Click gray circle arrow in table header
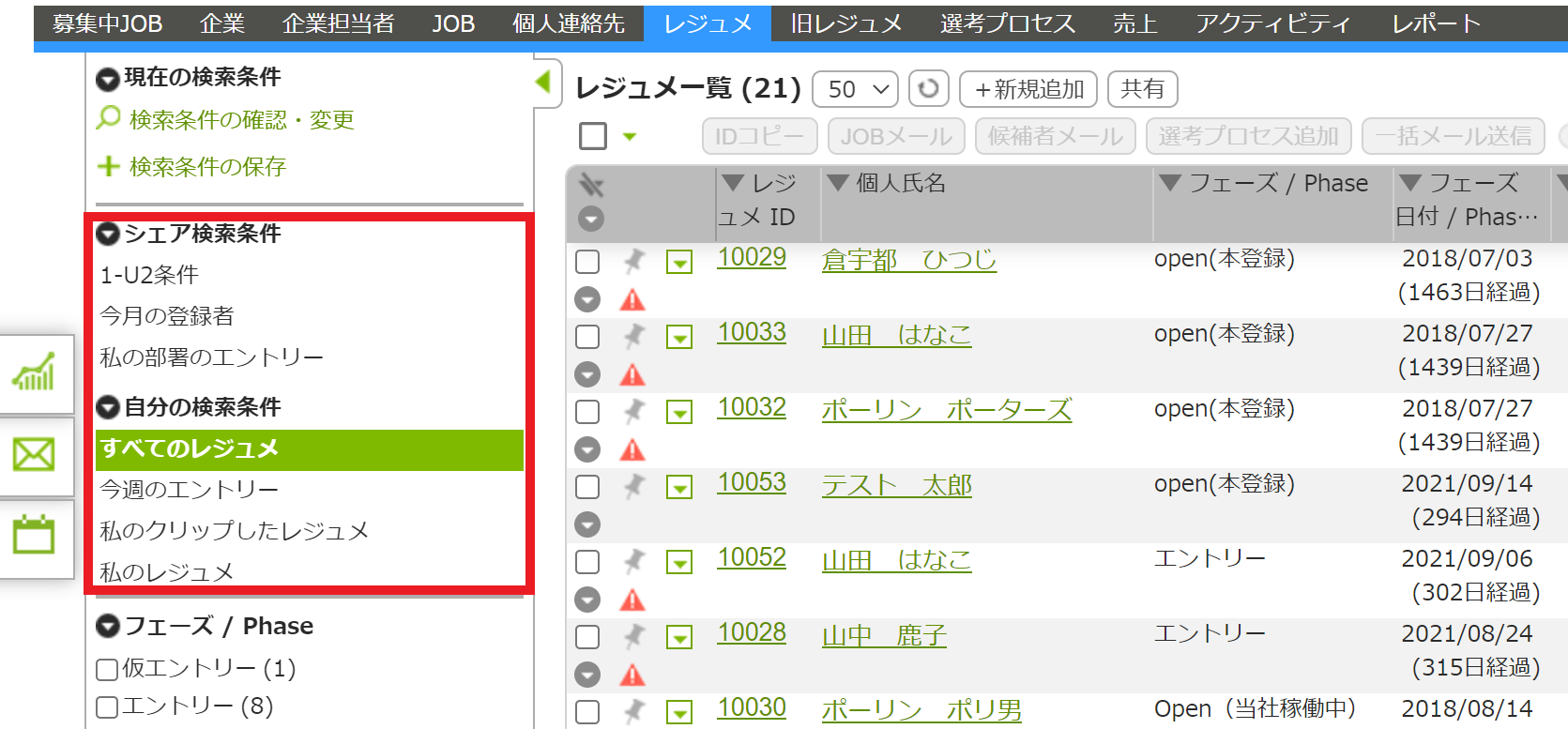Viewport: 1568px width, 729px height. (591, 219)
